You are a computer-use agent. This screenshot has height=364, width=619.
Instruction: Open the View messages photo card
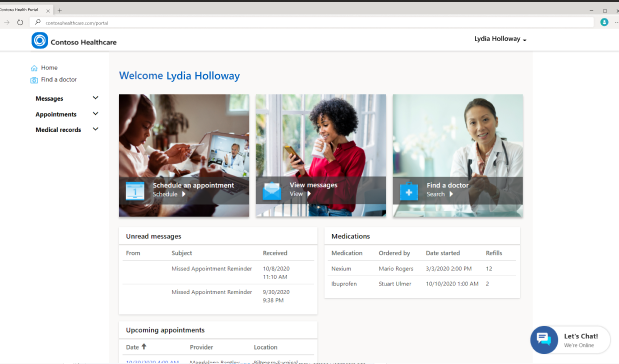[321, 155]
